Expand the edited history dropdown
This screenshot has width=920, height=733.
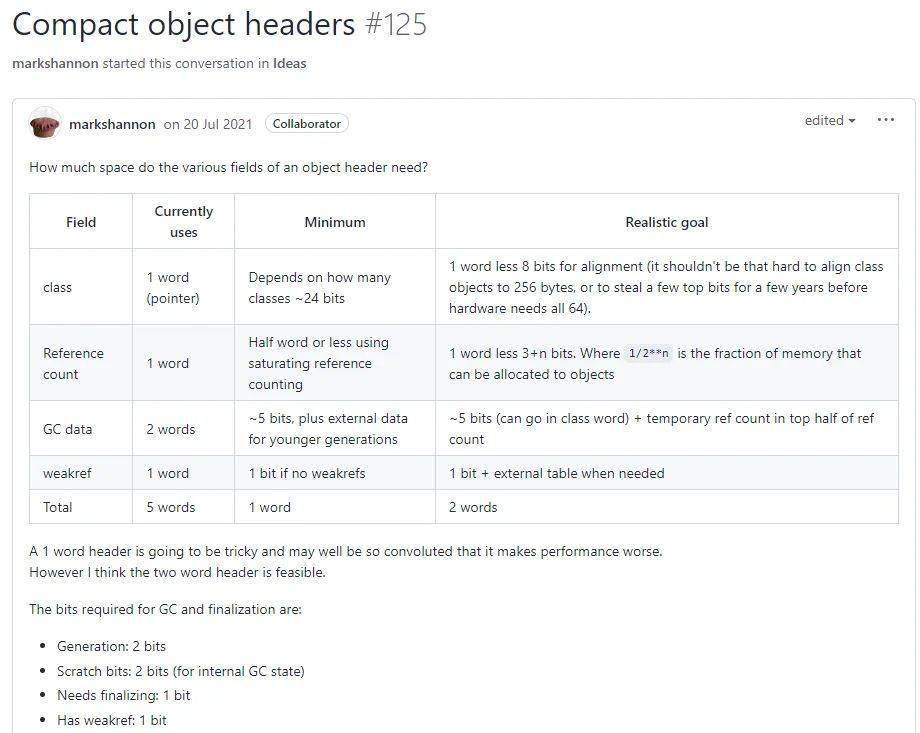point(830,121)
